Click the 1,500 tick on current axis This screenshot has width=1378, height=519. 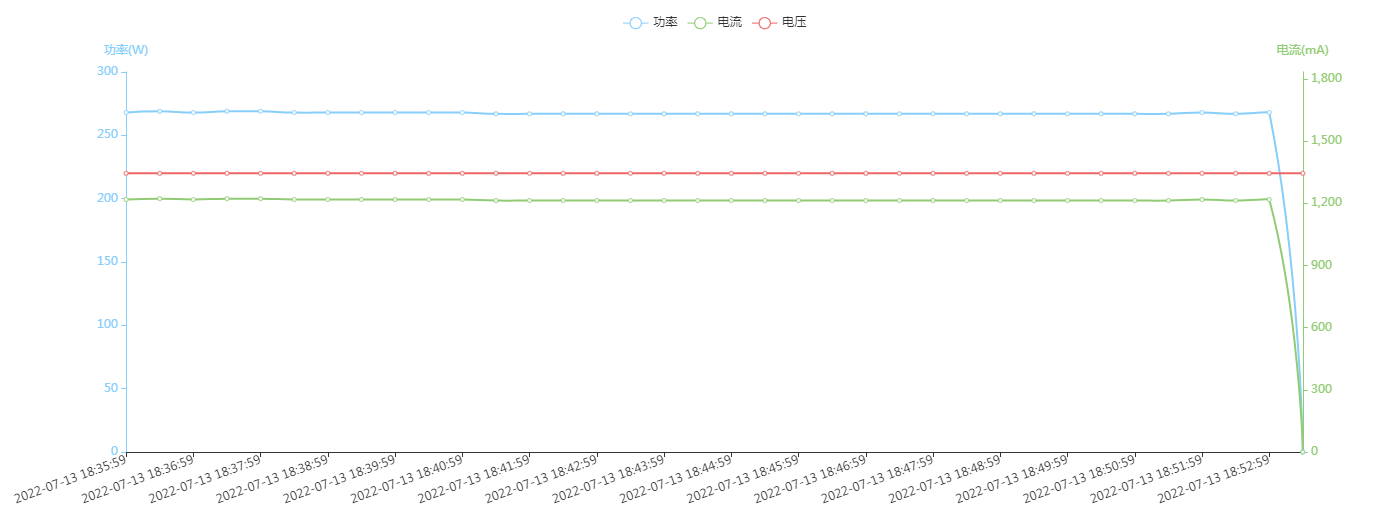[x=1325, y=140]
